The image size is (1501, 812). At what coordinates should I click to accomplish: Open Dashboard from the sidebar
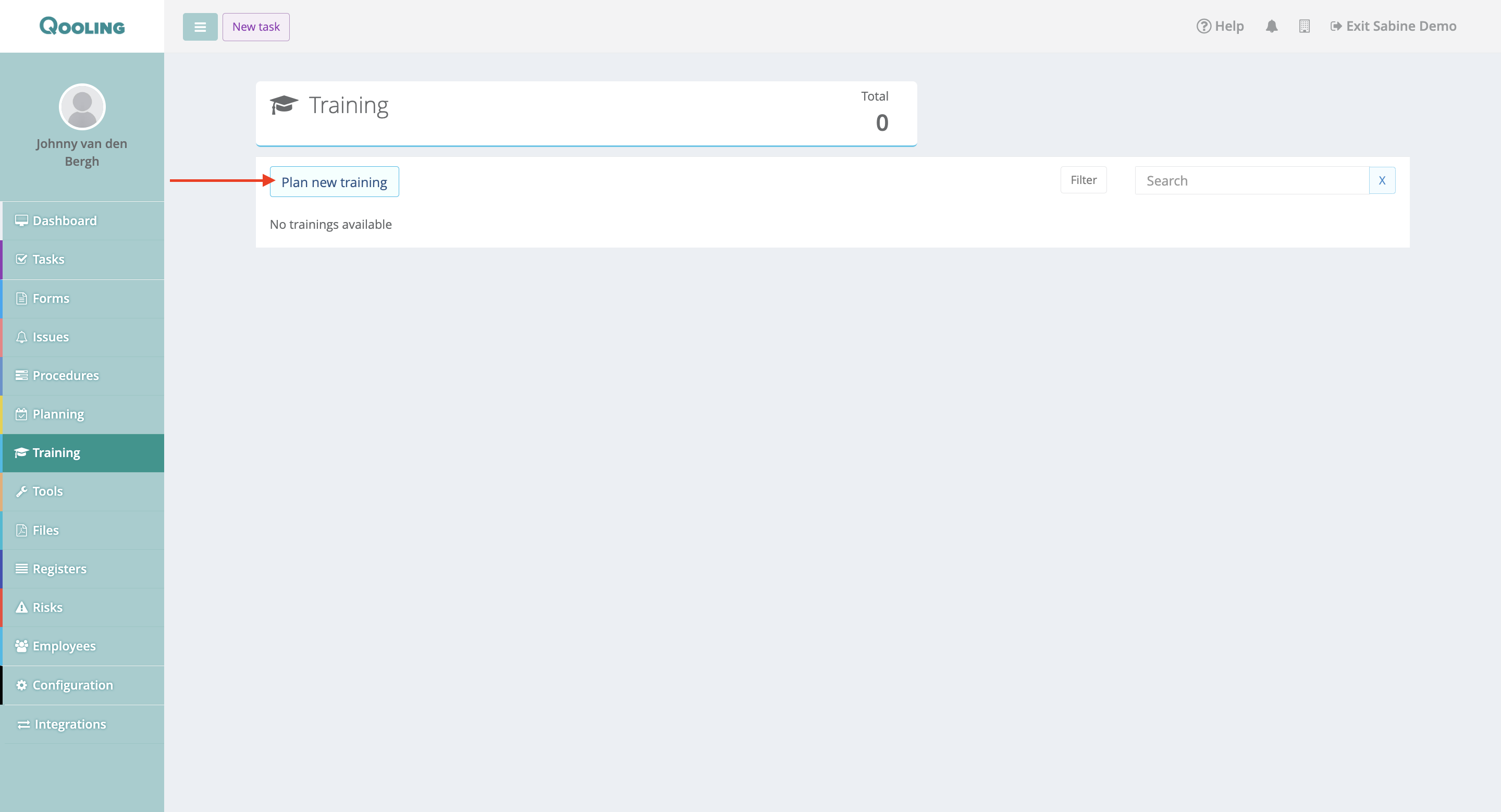pyautogui.click(x=65, y=221)
